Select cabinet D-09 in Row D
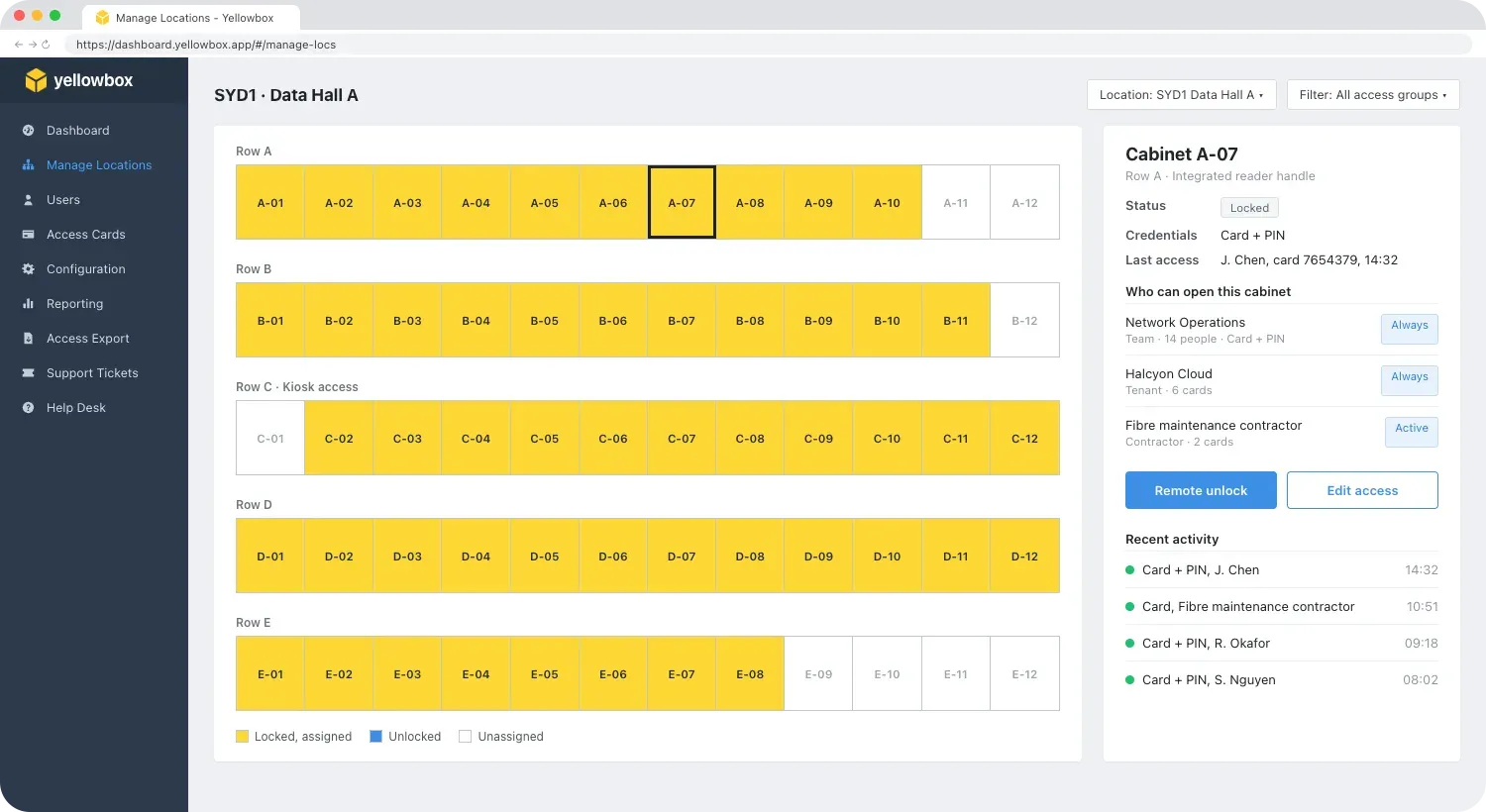Viewport: 1486px width, 812px height. point(818,556)
